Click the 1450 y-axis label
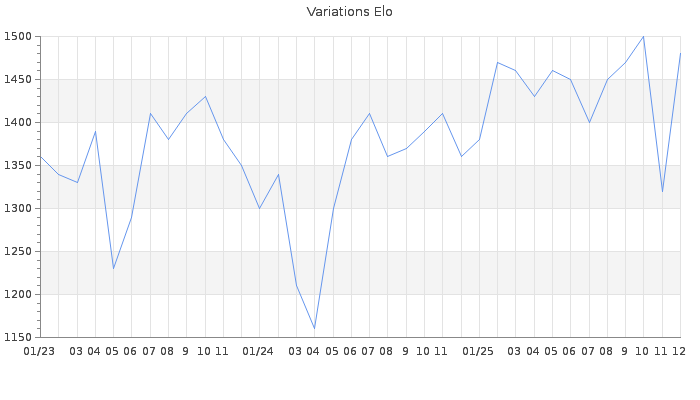Screen dimensions: 700x400 tap(18, 80)
